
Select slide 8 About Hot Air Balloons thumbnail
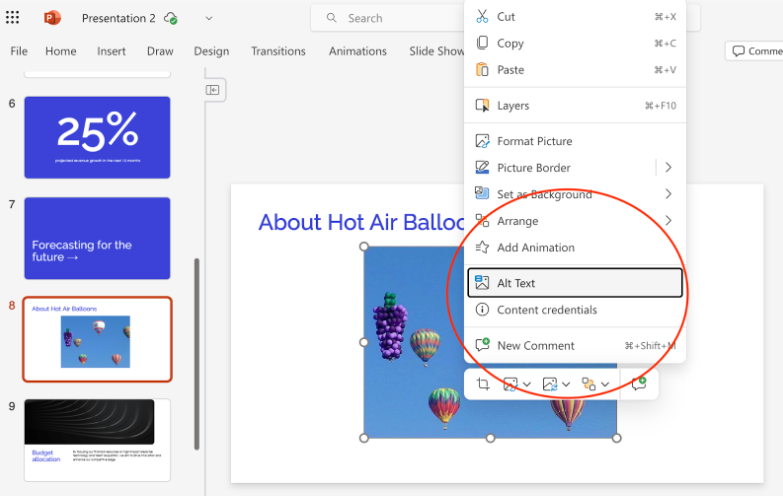point(97,340)
